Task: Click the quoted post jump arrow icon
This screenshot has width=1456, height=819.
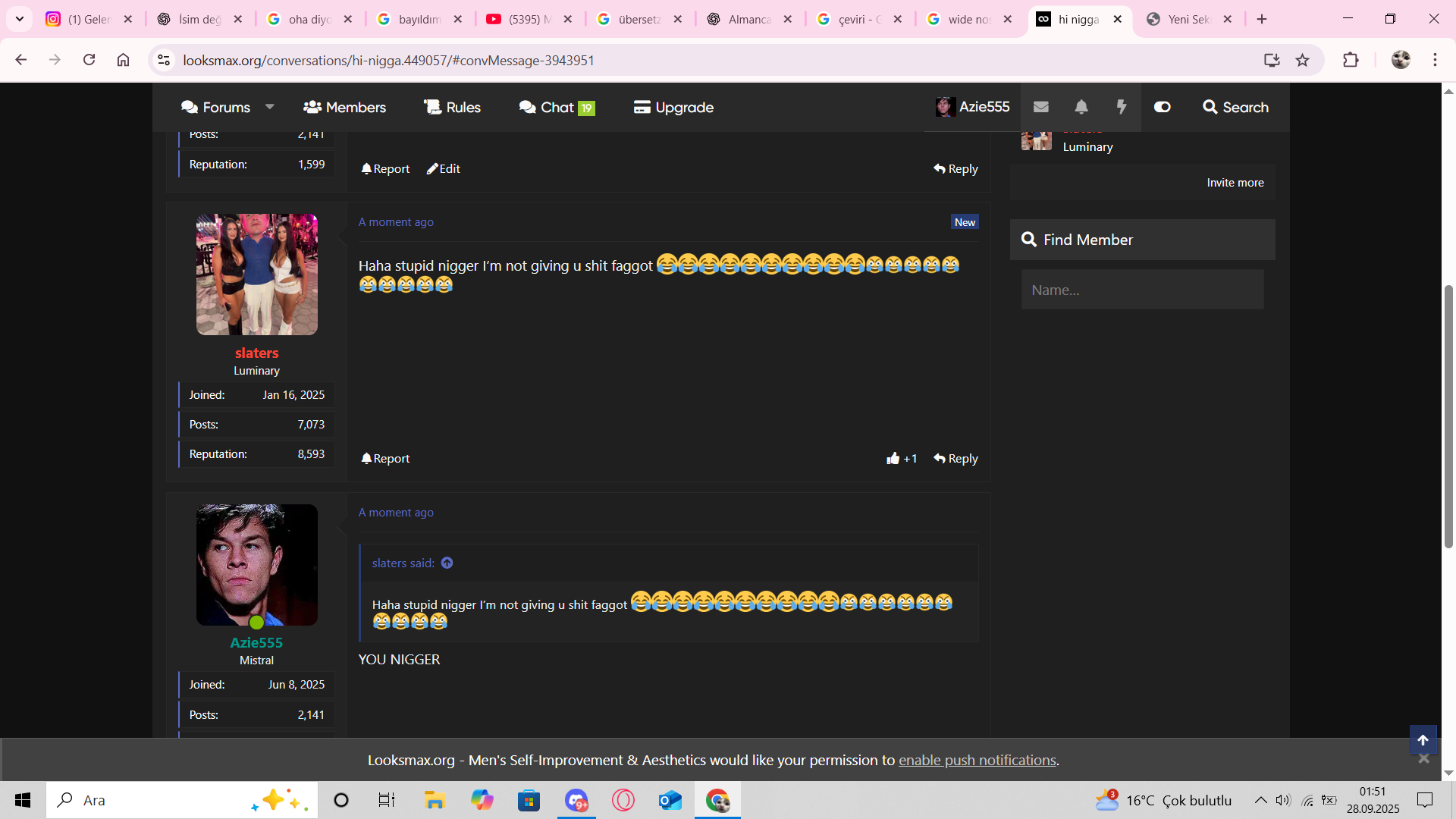Action: 447,563
